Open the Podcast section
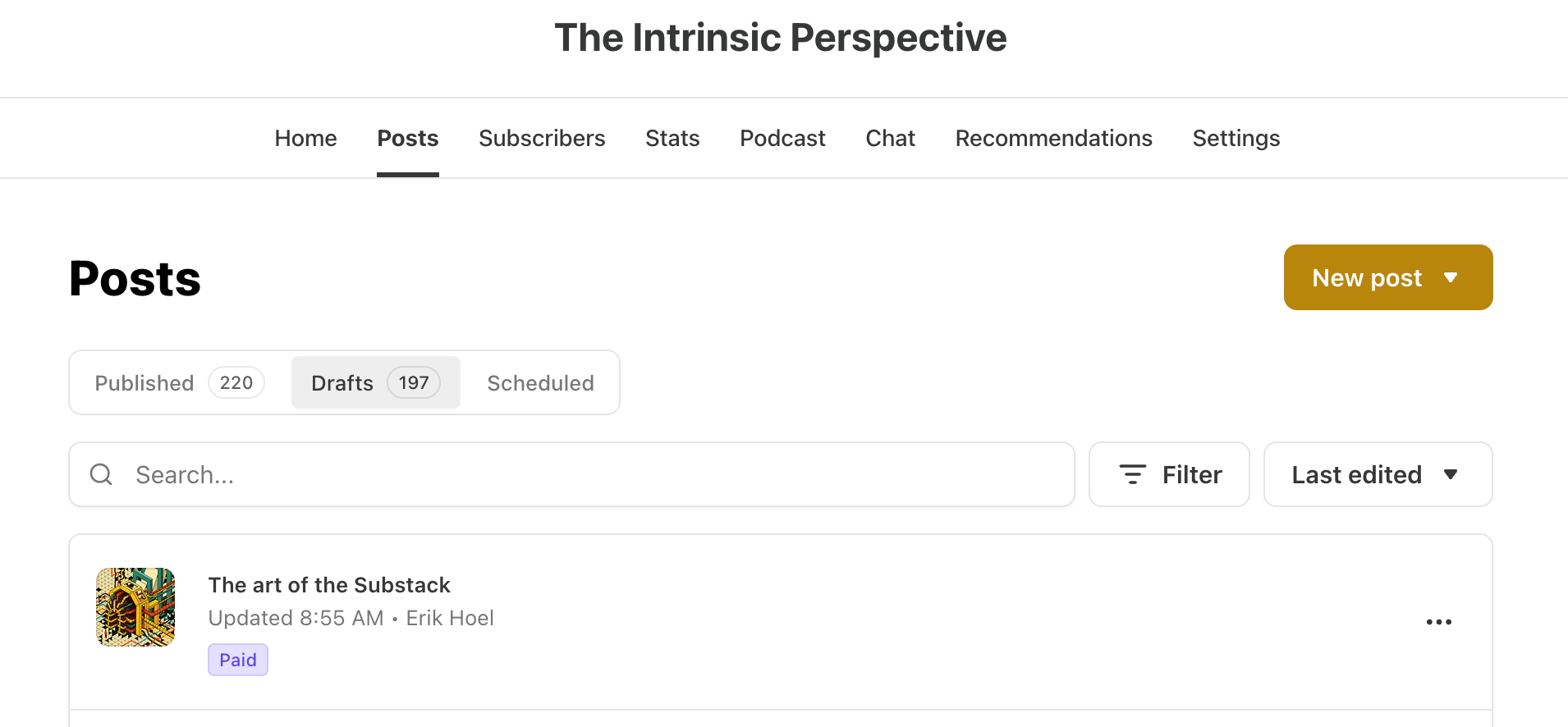Viewport: 1568px width, 727px height. point(782,138)
